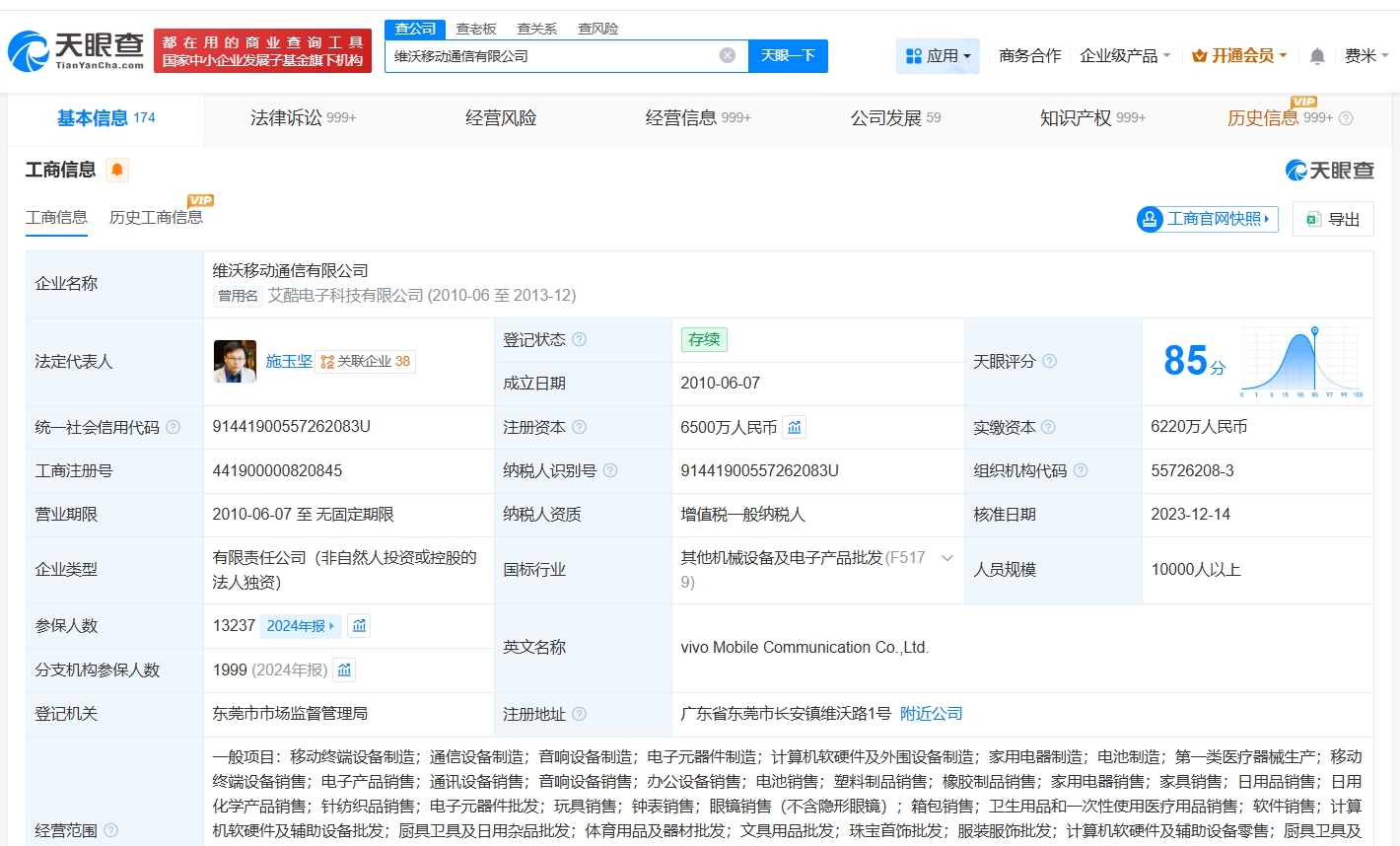This screenshot has height=846, width=1400.
Task: Open the 天眼评分 distribution chart
Action: (x=1301, y=361)
